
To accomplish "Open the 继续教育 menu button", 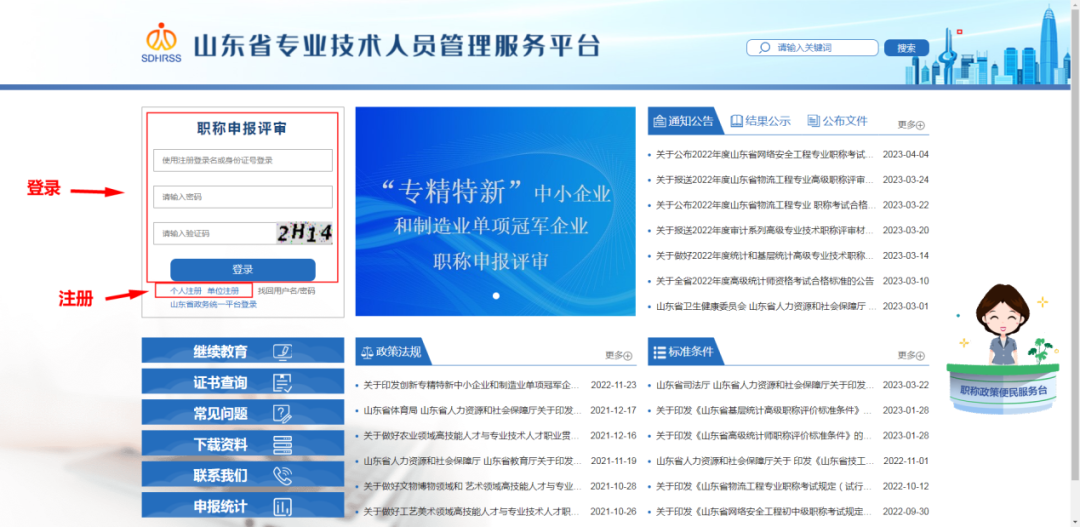I will [242, 351].
